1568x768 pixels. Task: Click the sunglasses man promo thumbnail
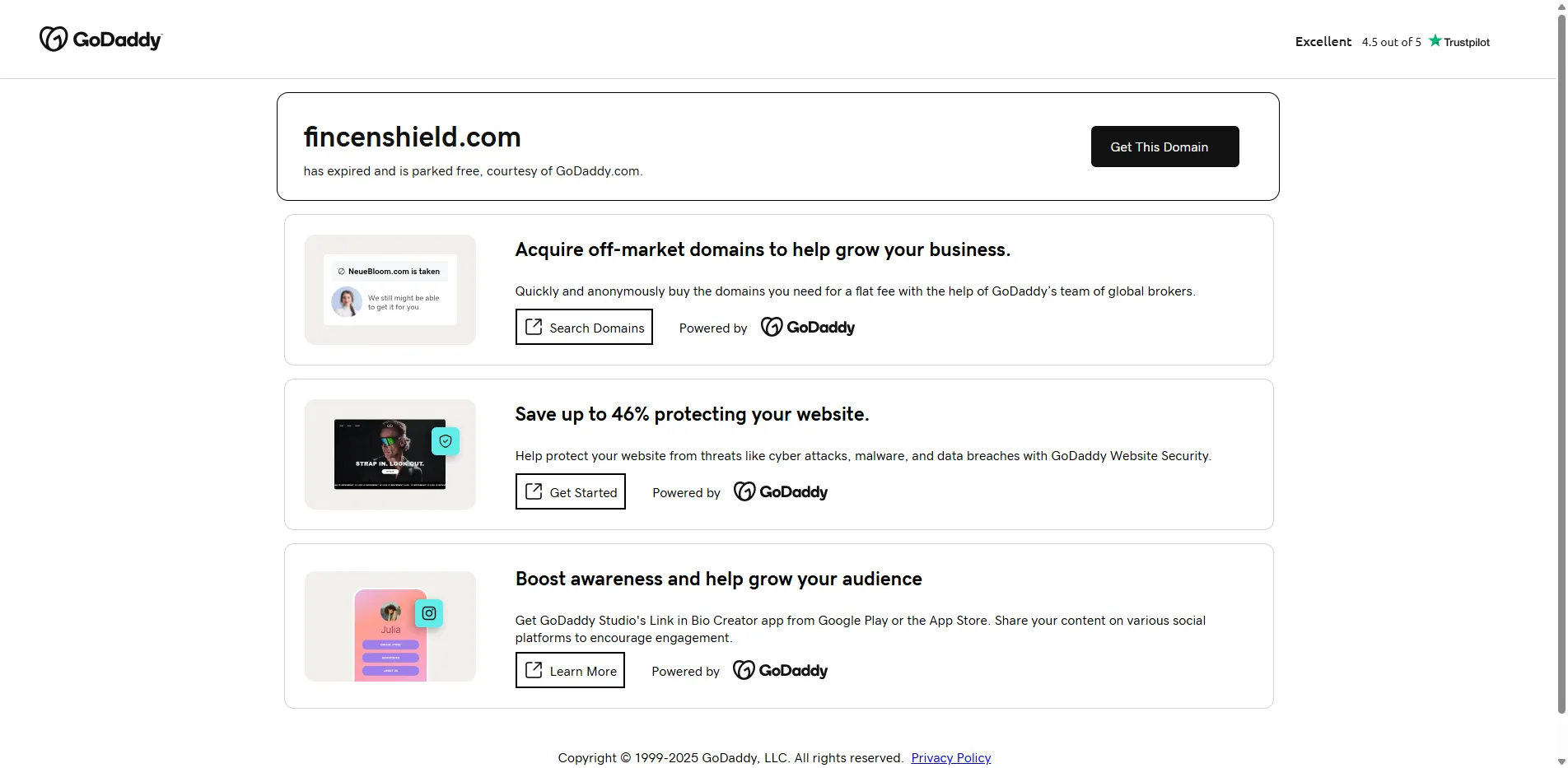click(390, 454)
